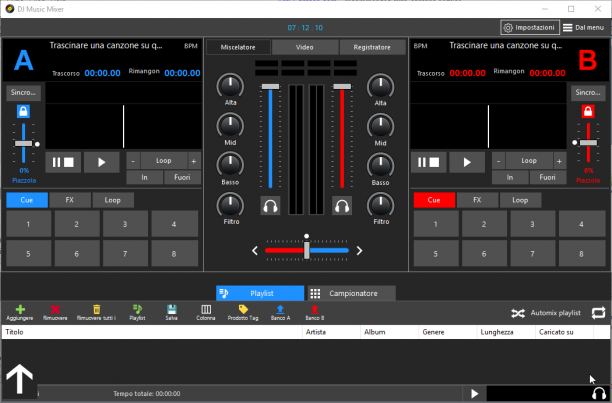Load track to deck with Banco A
Viewport: 612px width, 403px height.
[x=280, y=309]
